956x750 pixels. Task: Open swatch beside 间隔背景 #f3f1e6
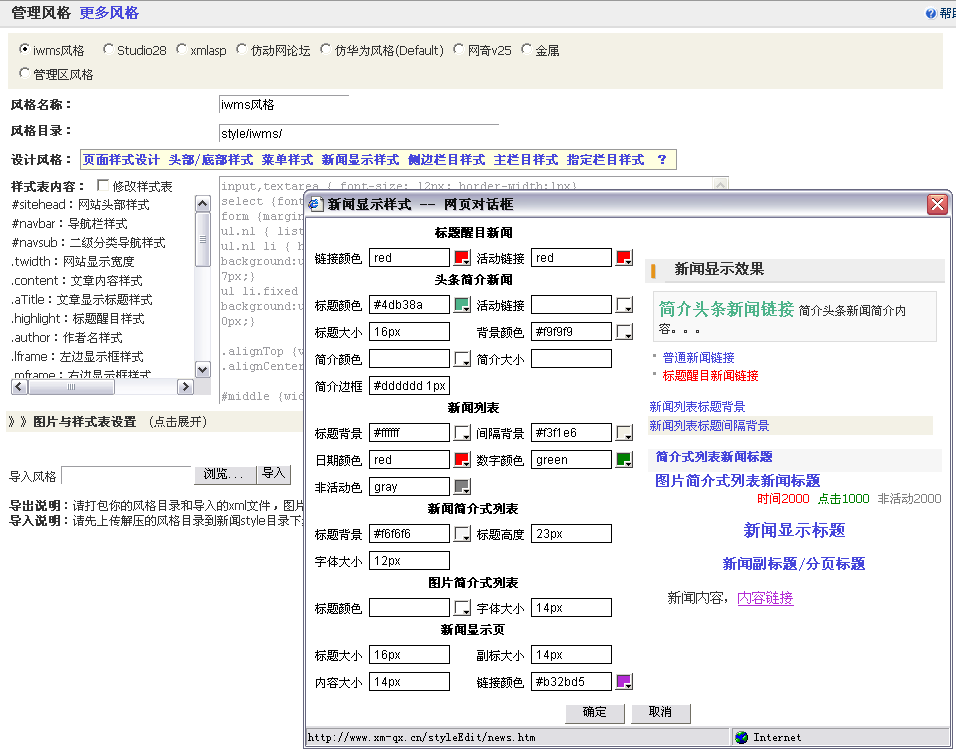(x=624, y=433)
